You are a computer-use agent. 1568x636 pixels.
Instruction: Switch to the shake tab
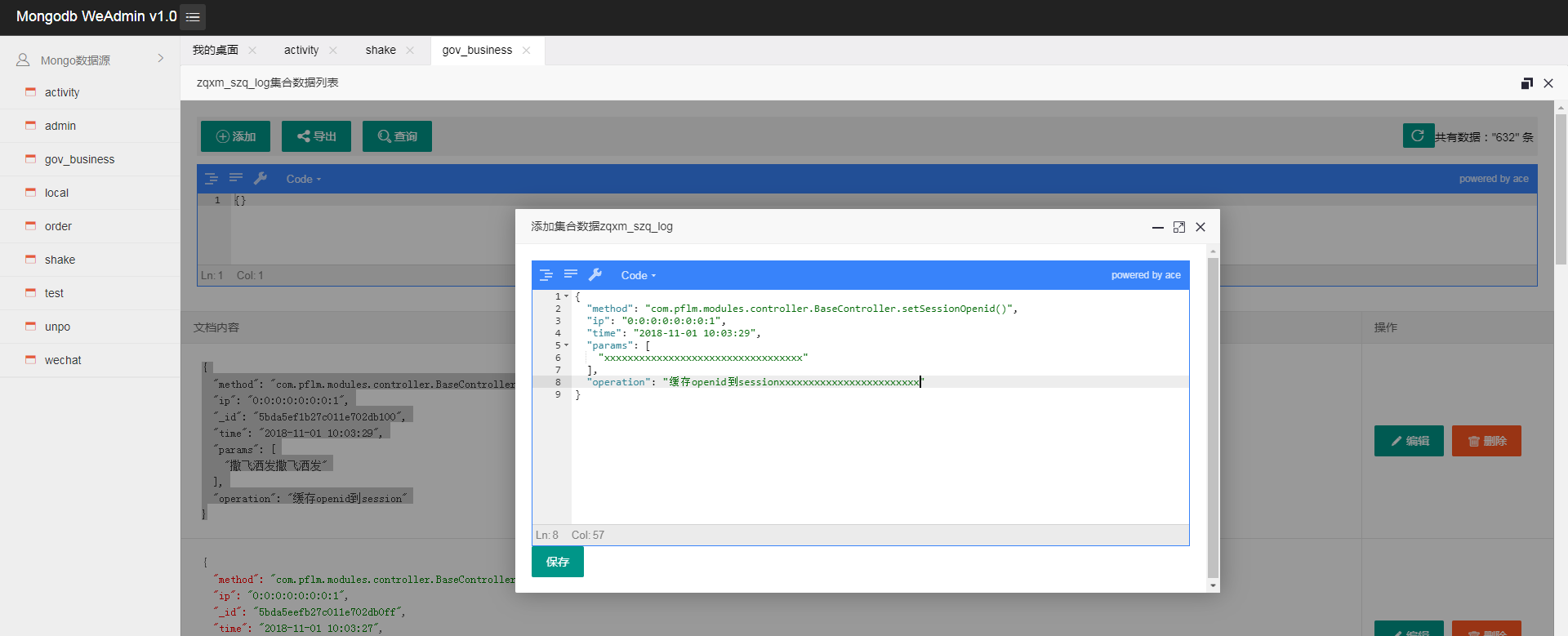381,50
